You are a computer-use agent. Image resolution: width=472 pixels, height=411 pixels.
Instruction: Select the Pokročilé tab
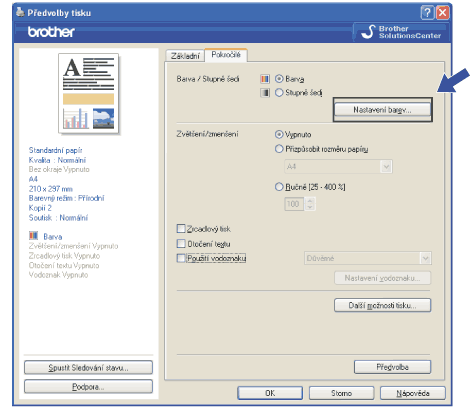point(226,55)
